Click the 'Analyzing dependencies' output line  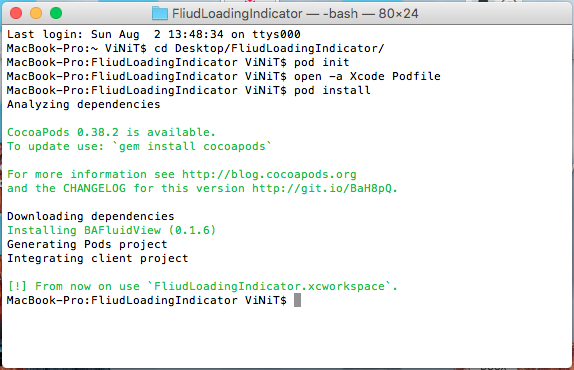click(x=83, y=105)
